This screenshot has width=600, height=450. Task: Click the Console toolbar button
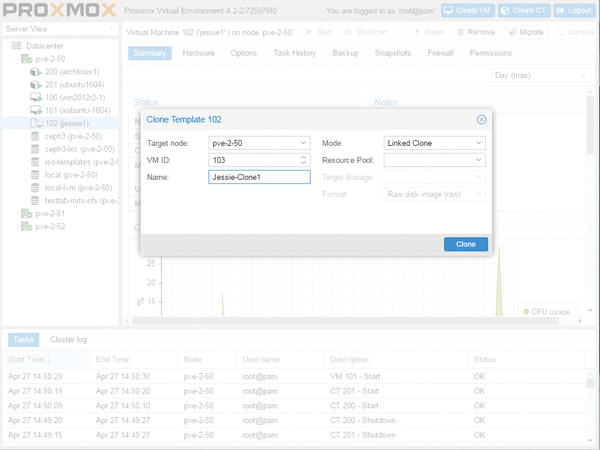click(x=576, y=32)
